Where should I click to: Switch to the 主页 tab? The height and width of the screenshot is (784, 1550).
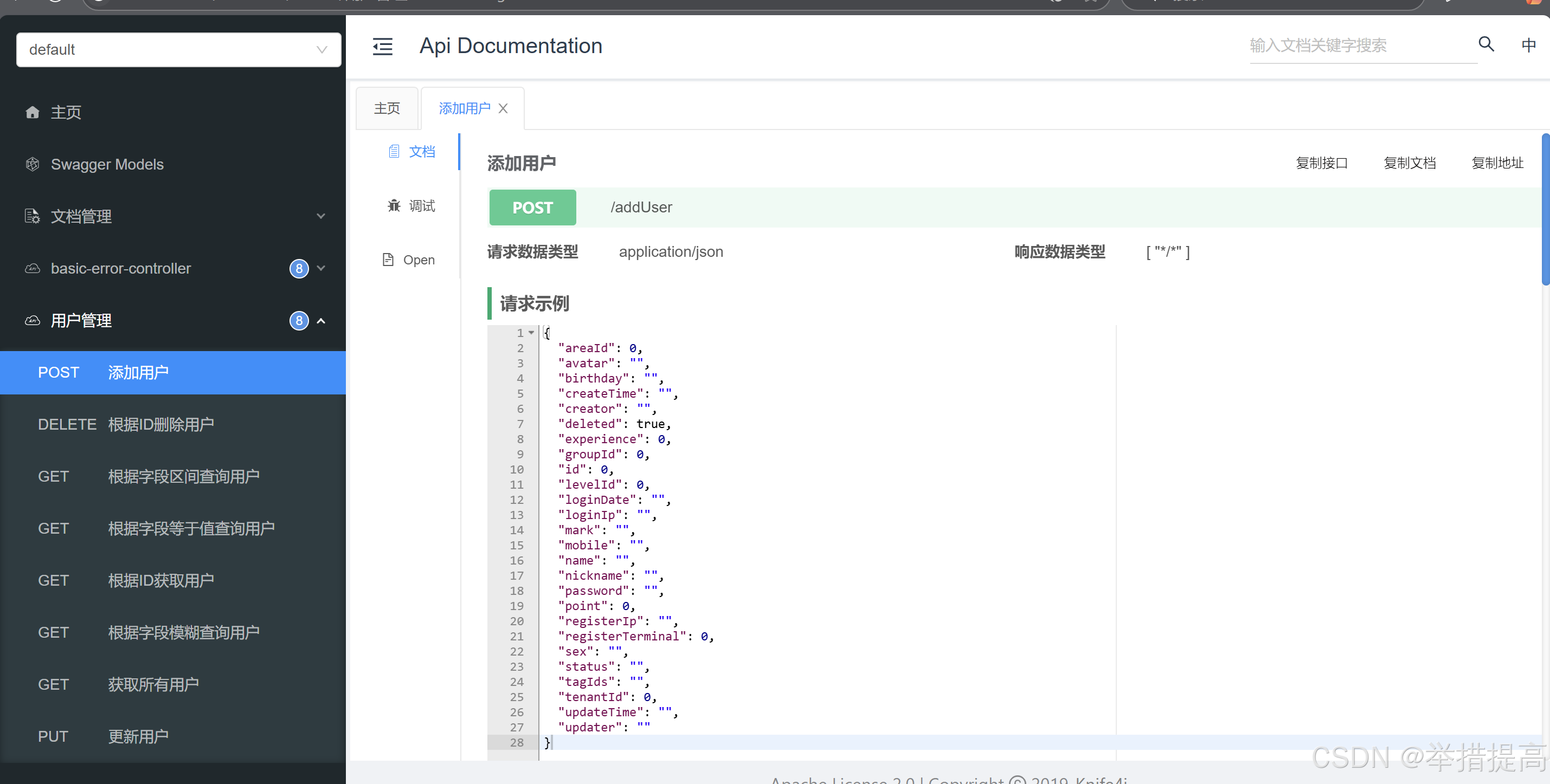click(x=387, y=109)
